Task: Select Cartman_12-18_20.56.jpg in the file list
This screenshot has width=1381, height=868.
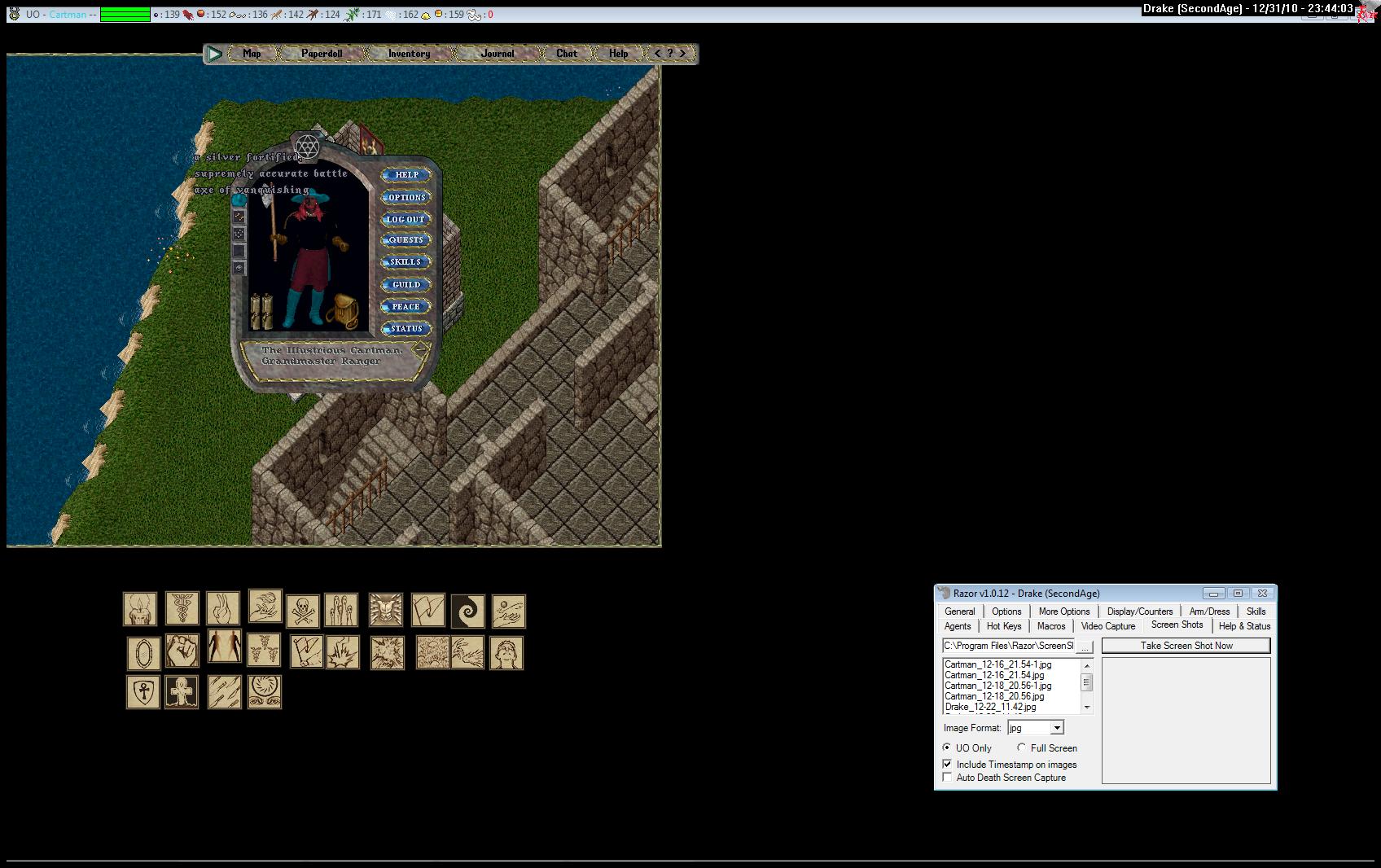Action: [994, 696]
